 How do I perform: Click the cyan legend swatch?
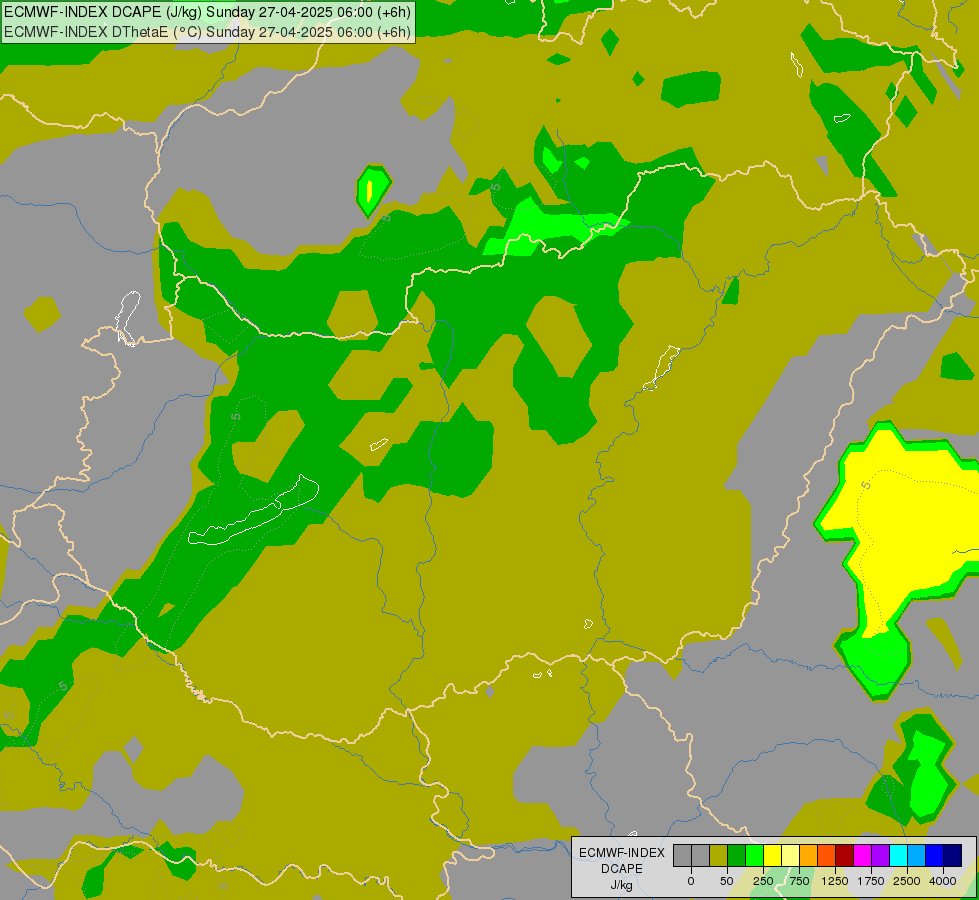coord(898,855)
